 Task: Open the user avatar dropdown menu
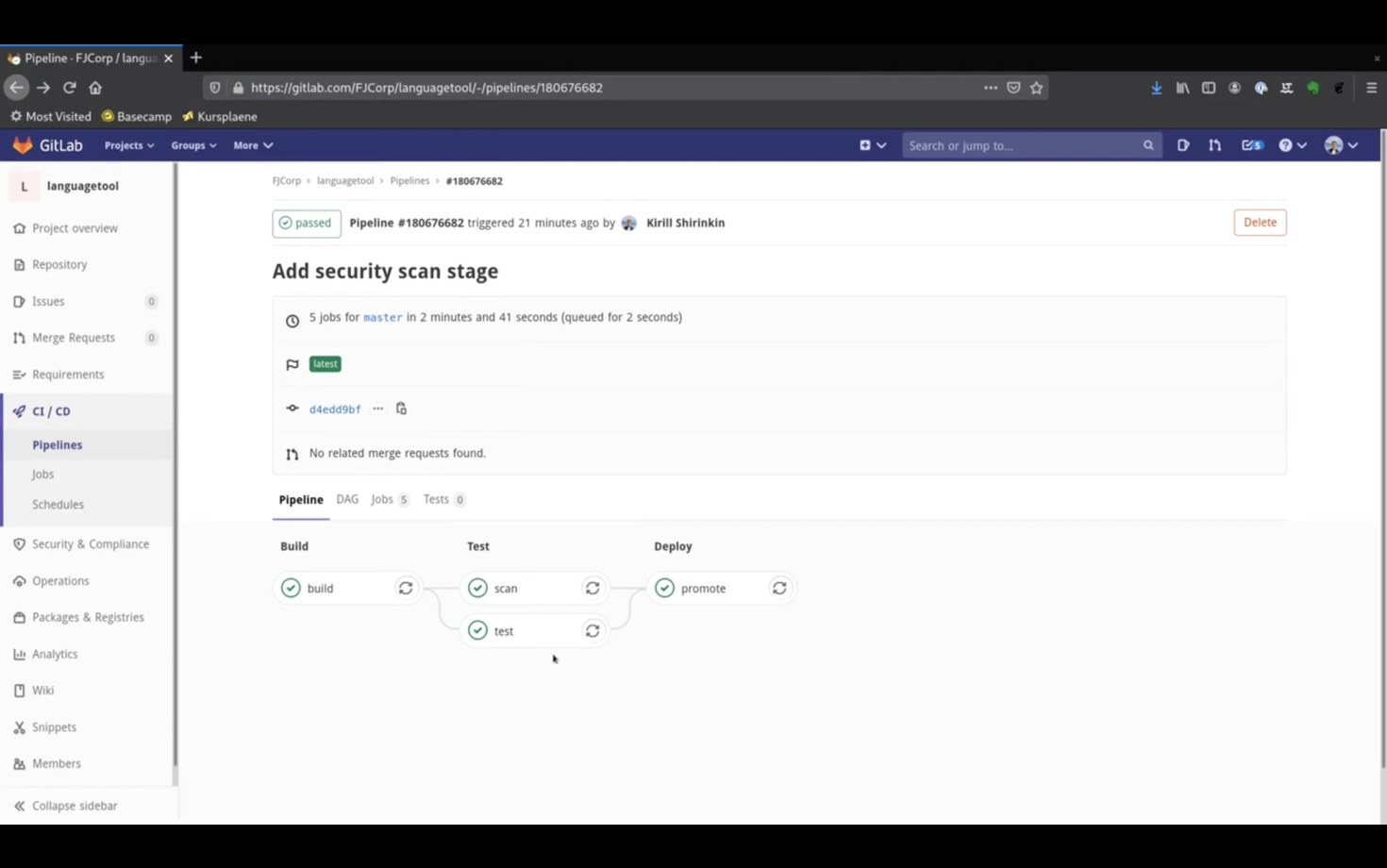(1341, 145)
